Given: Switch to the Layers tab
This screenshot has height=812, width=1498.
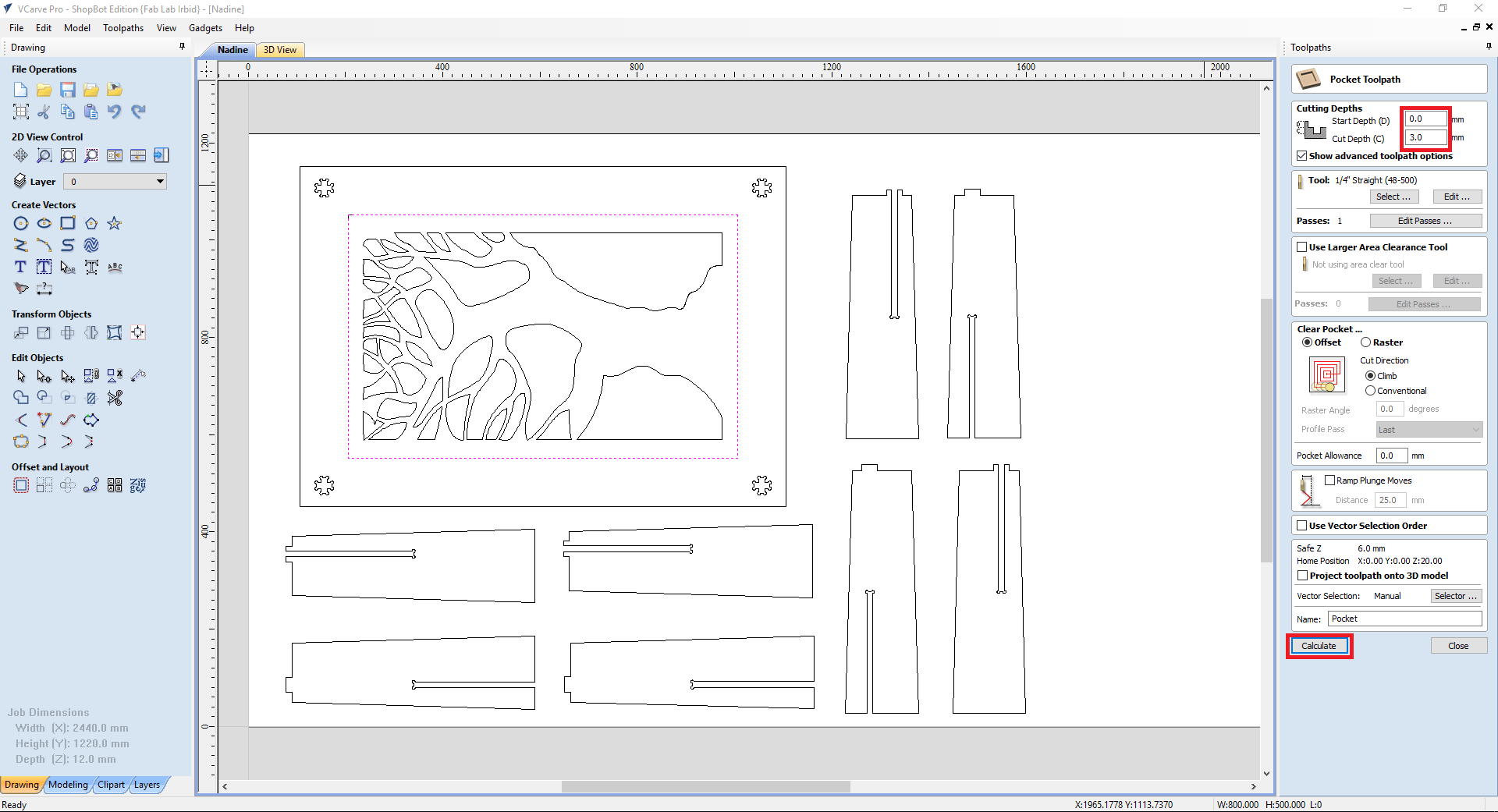Looking at the screenshot, I should pos(147,785).
